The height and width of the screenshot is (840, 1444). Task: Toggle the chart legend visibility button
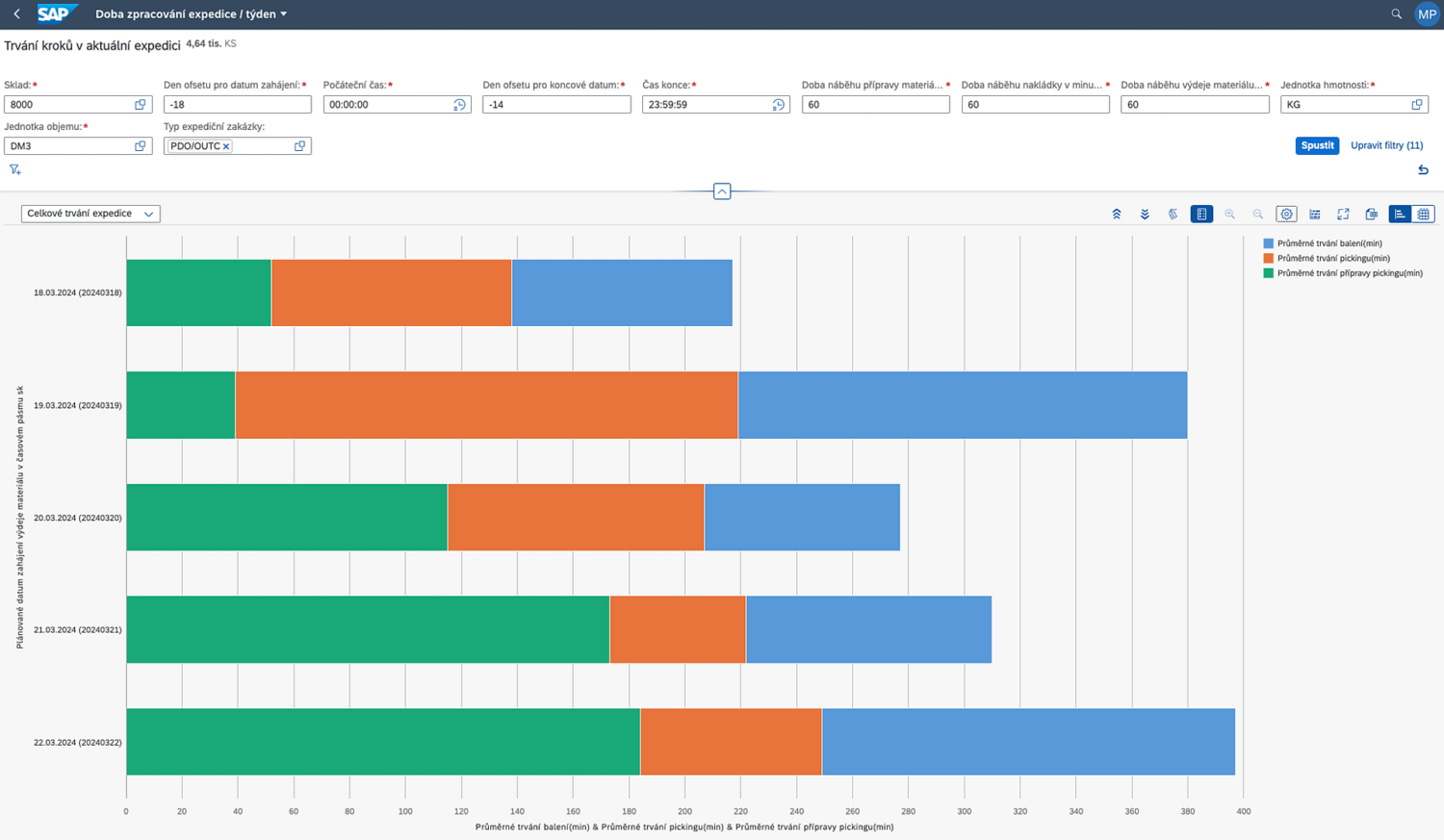click(1201, 215)
